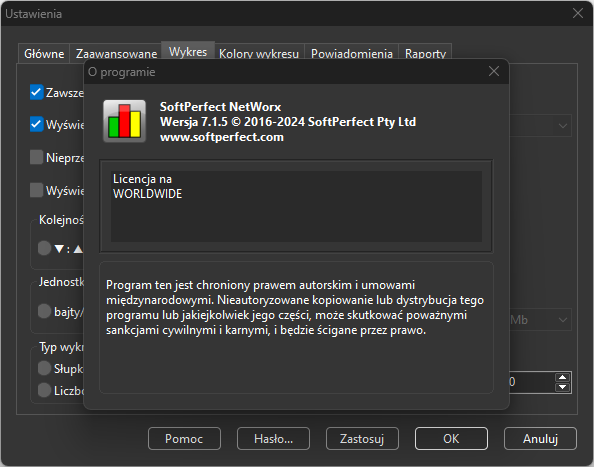594x467 pixels.
Task: Increase the spinner value with up arrow
Action: [x=563, y=377]
